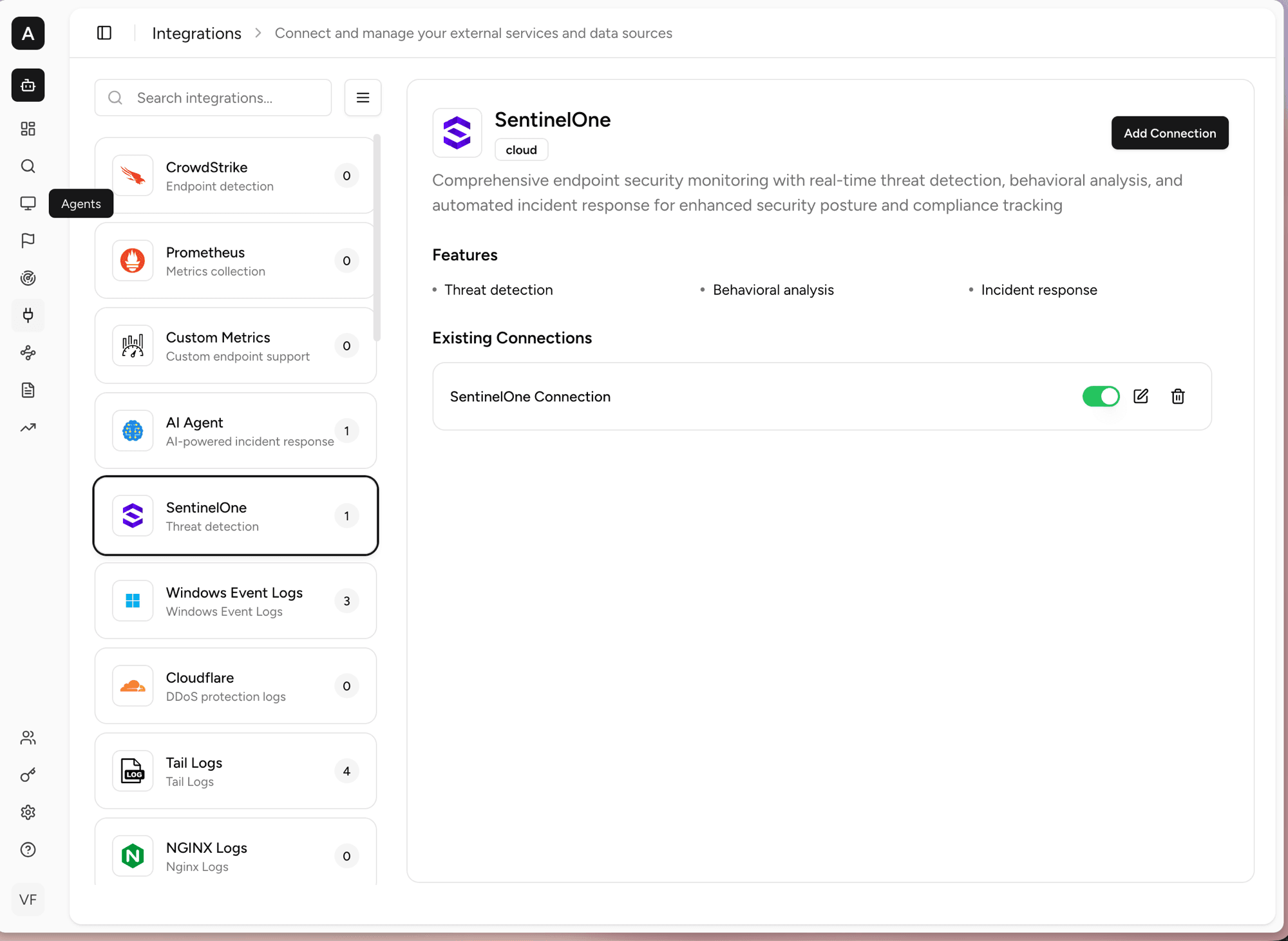Click the Custom Metrics gauge logo
1288x941 pixels.
click(133, 345)
